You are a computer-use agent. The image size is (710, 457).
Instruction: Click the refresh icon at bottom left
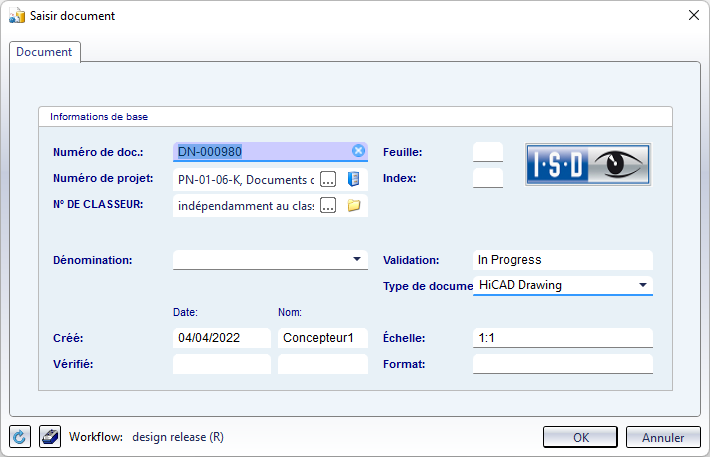20,437
